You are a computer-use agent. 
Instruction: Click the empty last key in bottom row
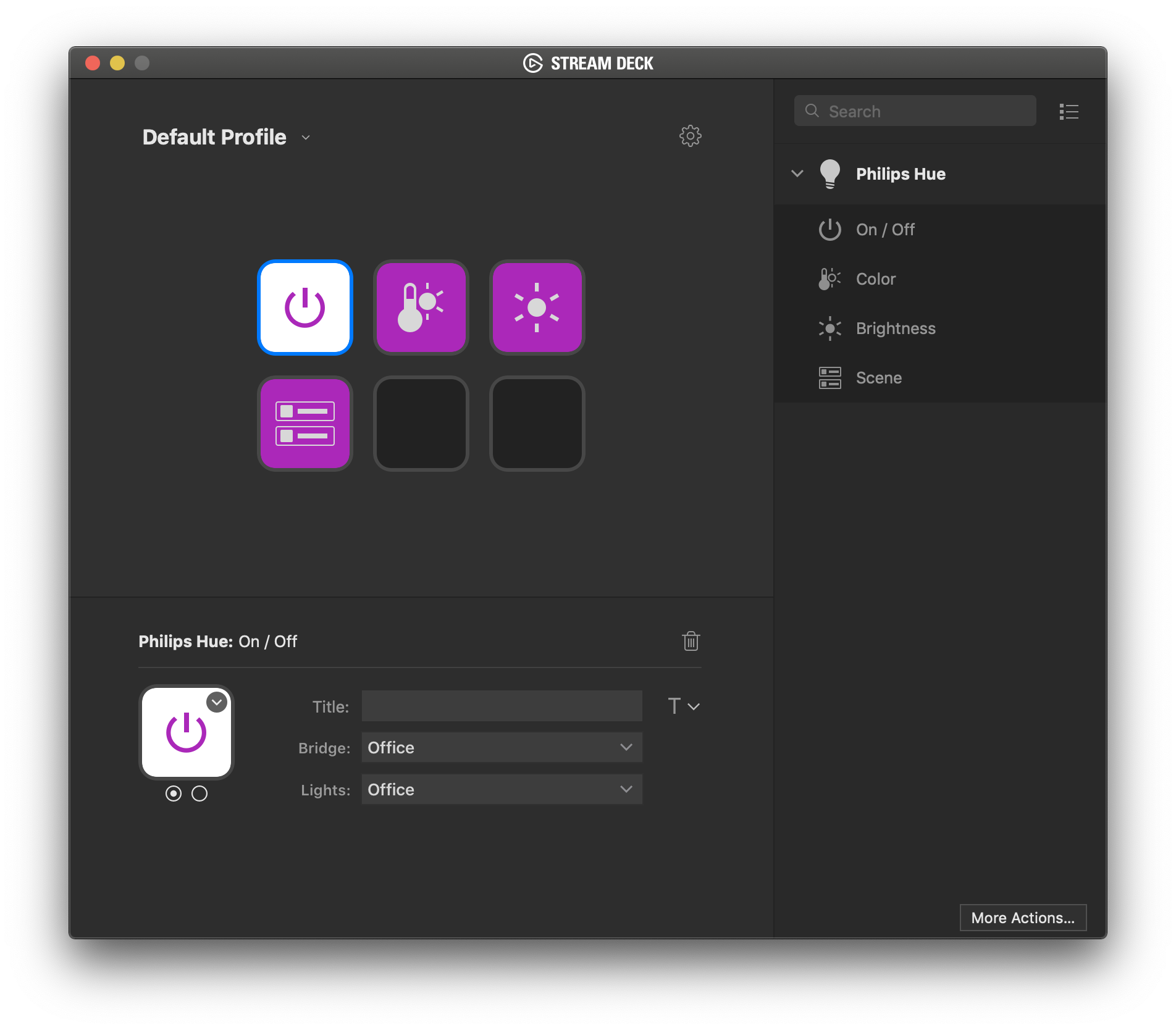[x=537, y=424]
